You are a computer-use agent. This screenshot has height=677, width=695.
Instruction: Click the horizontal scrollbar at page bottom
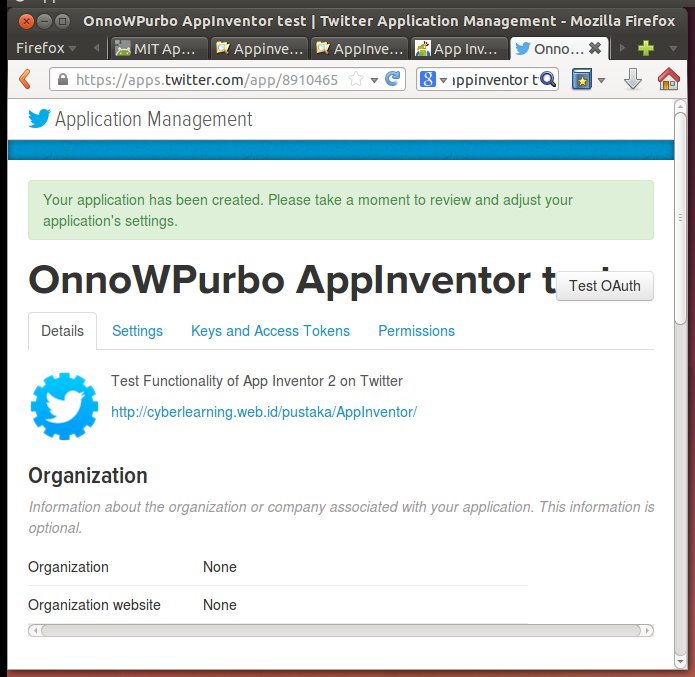(340, 630)
